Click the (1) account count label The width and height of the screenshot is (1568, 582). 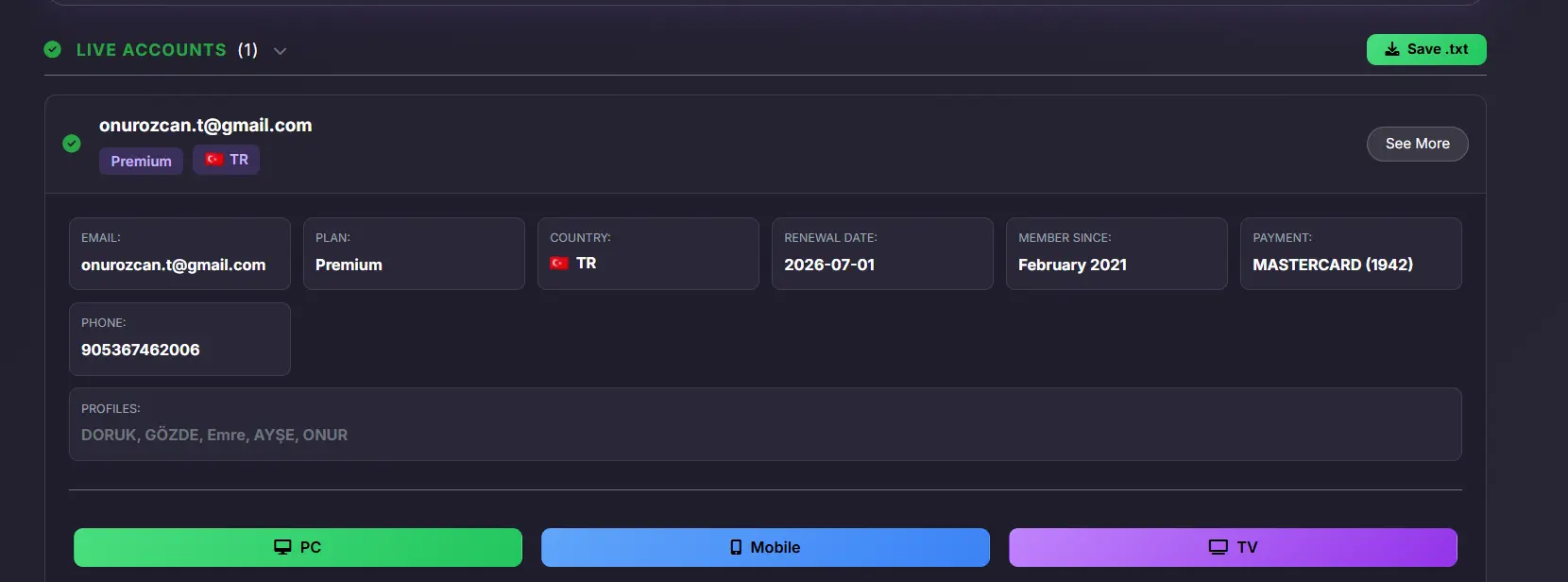[x=247, y=50]
